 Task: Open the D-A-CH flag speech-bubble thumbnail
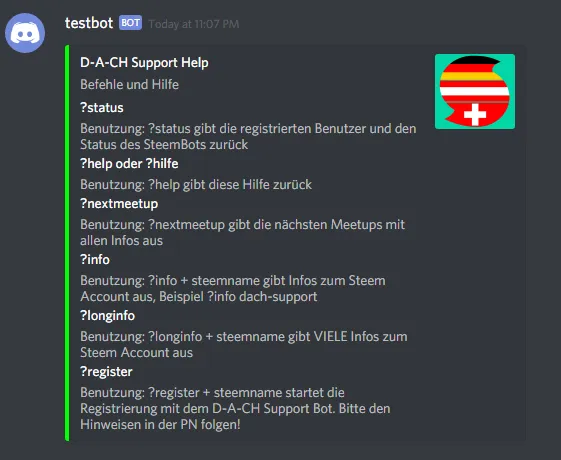(475, 92)
